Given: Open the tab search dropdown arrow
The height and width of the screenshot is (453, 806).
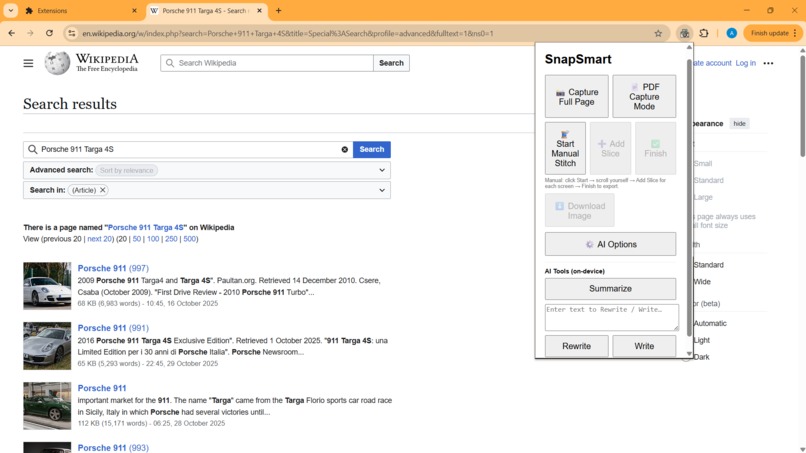Looking at the screenshot, I should 10,10.
